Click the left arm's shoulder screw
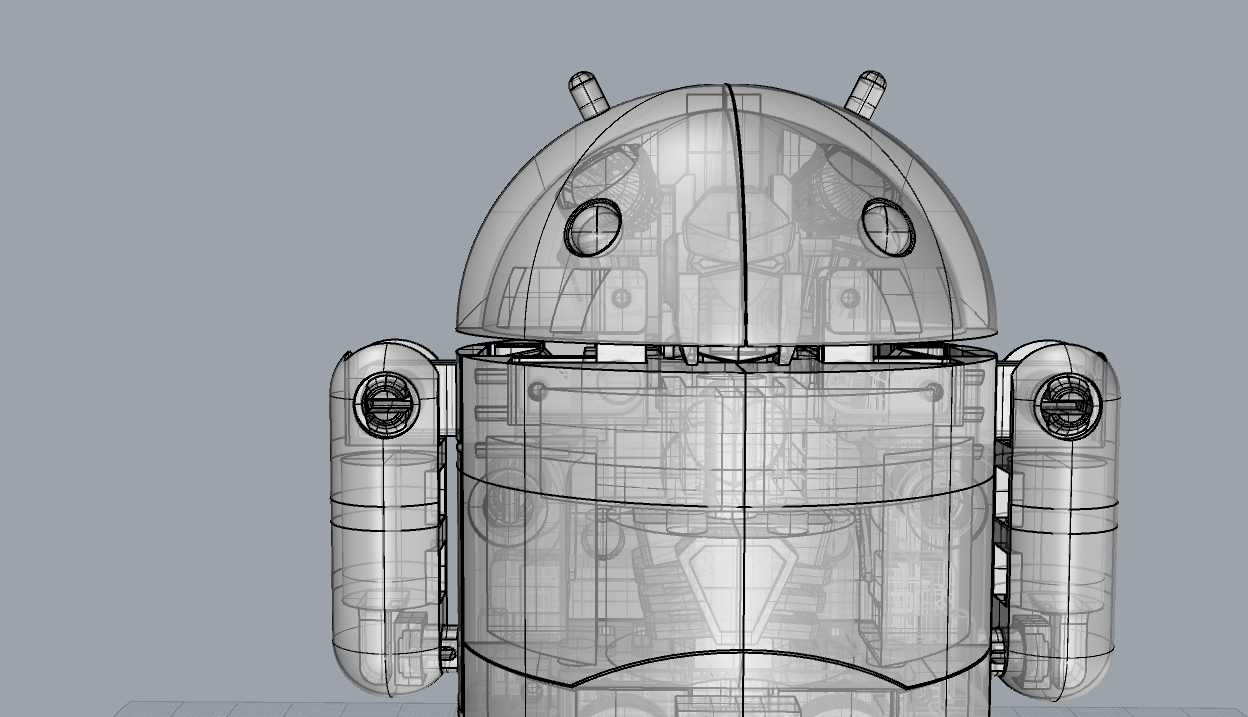Image resolution: width=1248 pixels, height=717 pixels. [x=387, y=405]
